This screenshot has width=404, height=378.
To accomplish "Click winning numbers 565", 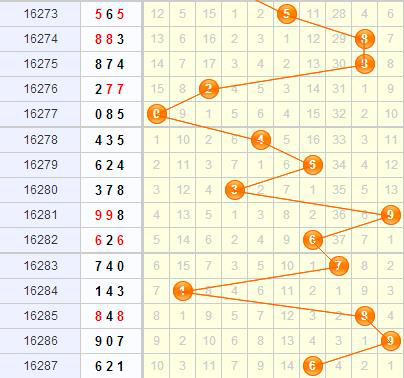I will 109,14.
